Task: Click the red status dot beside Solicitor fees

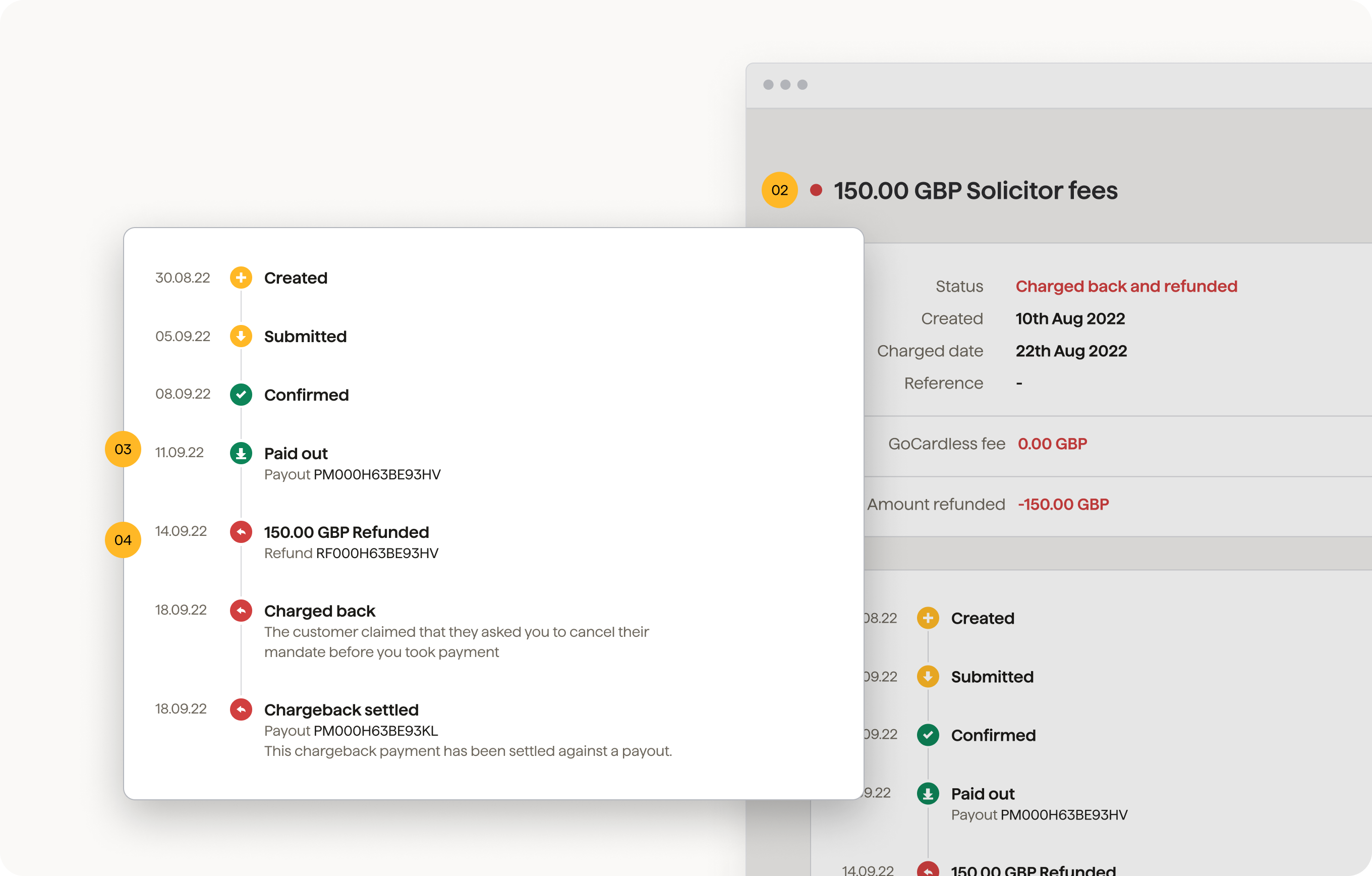Action: pos(816,190)
